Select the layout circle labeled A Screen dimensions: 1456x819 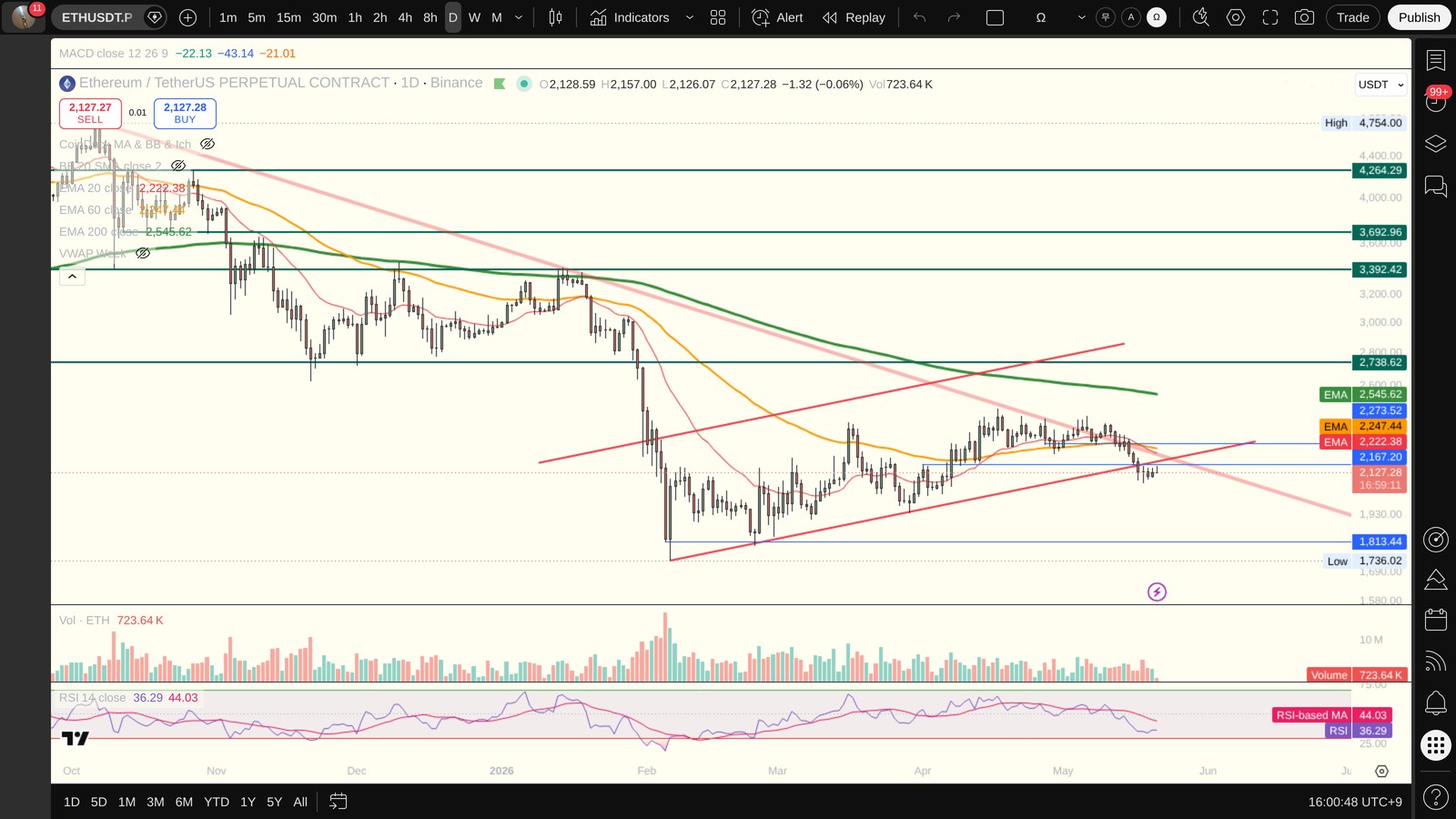[1131, 17]
